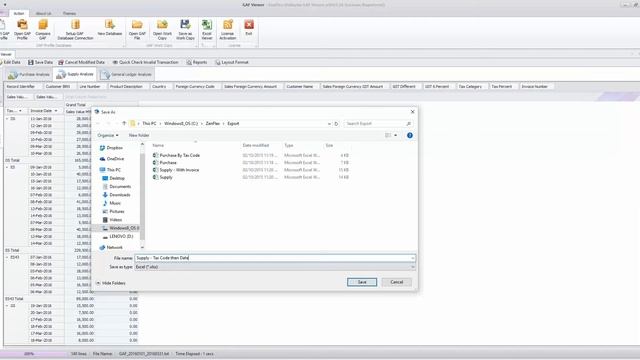Image resolution: width=640 pixels, height=360 pixels.
Task: Expand the address bar history dropdown
Action: pyautogui.click(x=329, y=124)
